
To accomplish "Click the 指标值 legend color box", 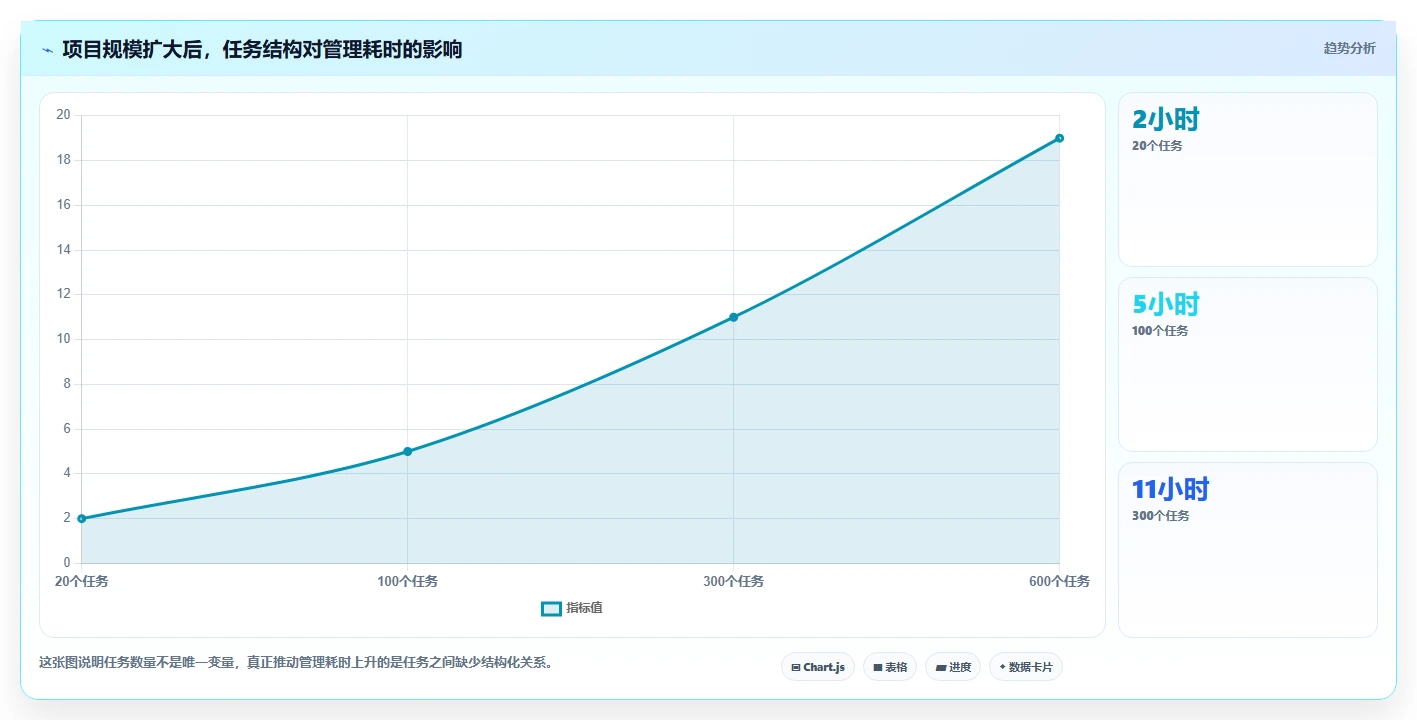I will tap(551, 608).
